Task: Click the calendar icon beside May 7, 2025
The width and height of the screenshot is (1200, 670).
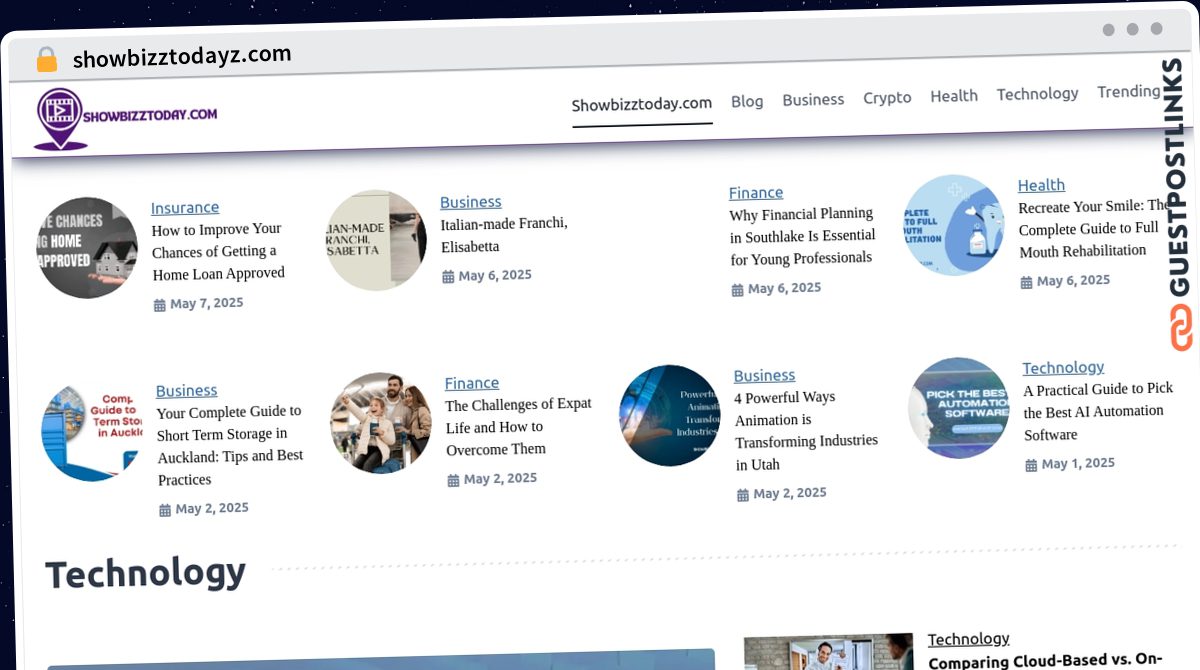Action: (x=160, y=305)
